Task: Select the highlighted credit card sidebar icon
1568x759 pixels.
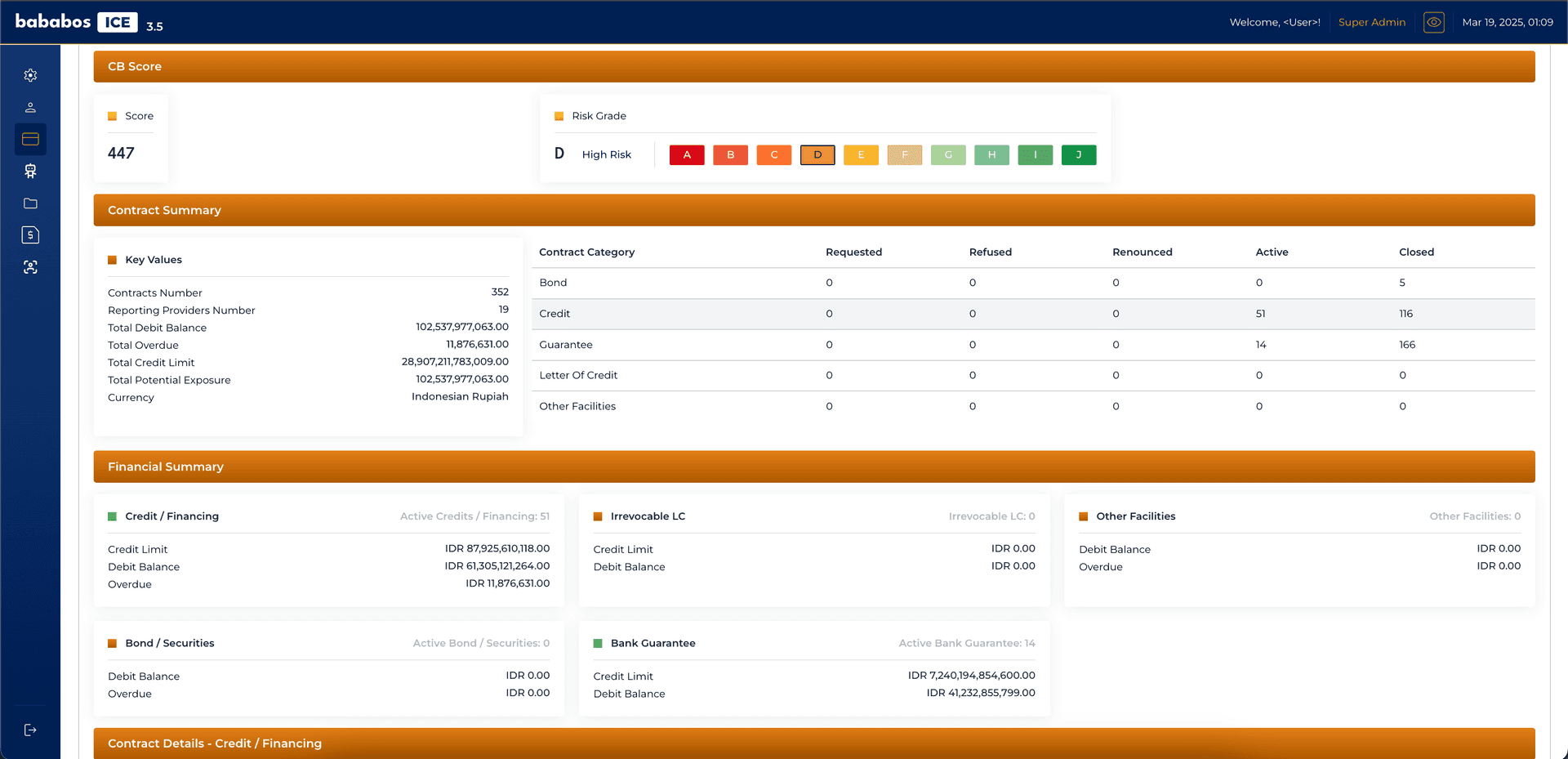Action: tap(30, 139)
